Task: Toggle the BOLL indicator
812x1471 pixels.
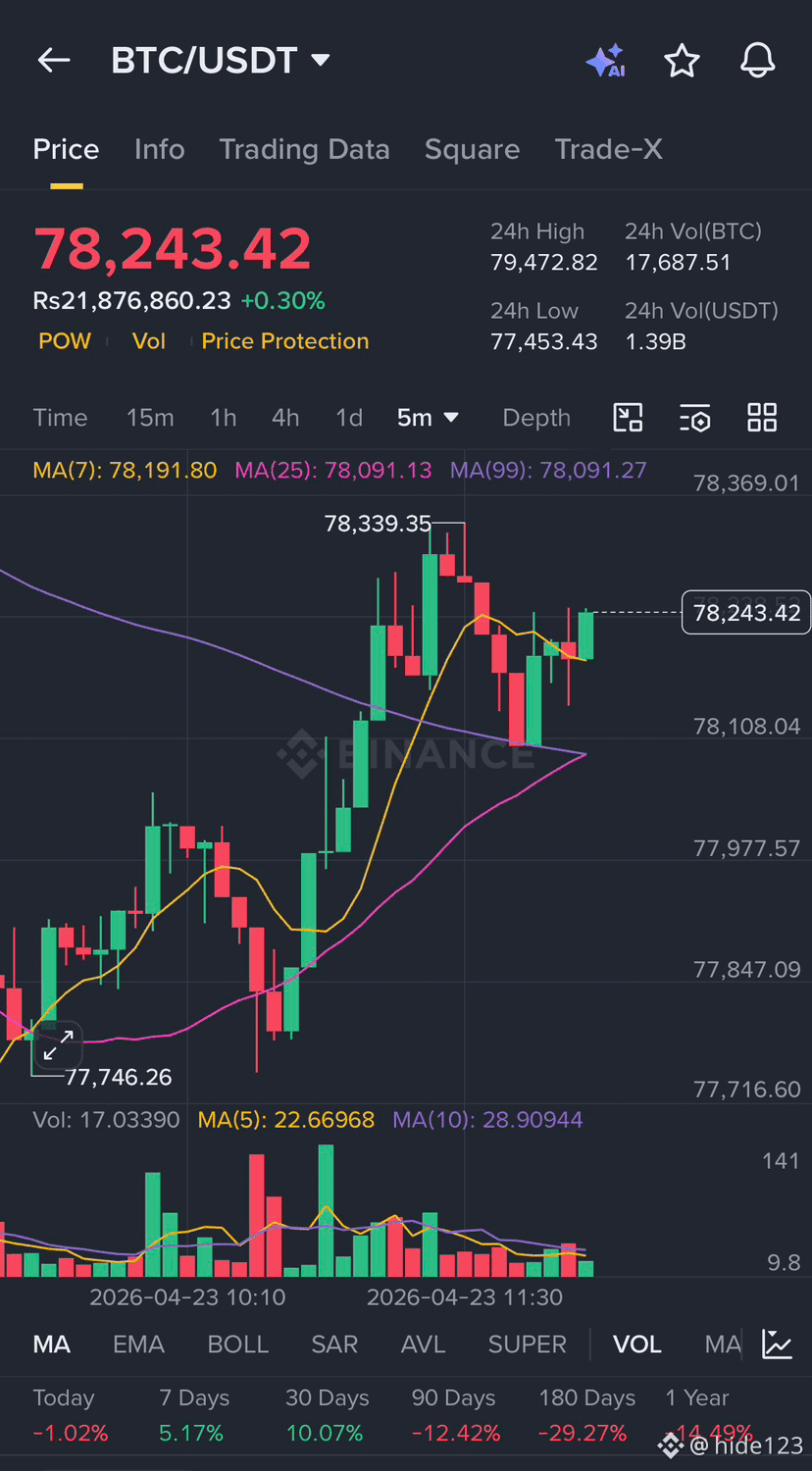Action: point(238,1344)
